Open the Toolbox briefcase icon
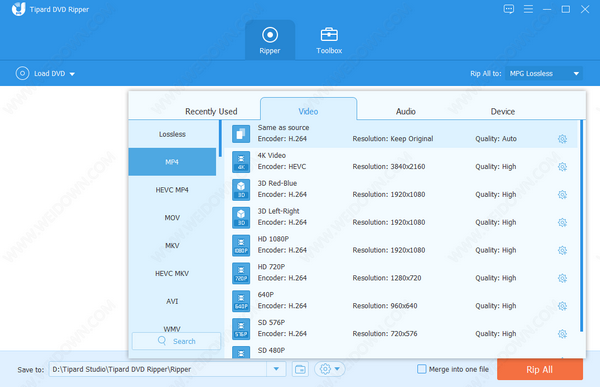This screenshot has width=600, height=387. (x=329, y=34)
